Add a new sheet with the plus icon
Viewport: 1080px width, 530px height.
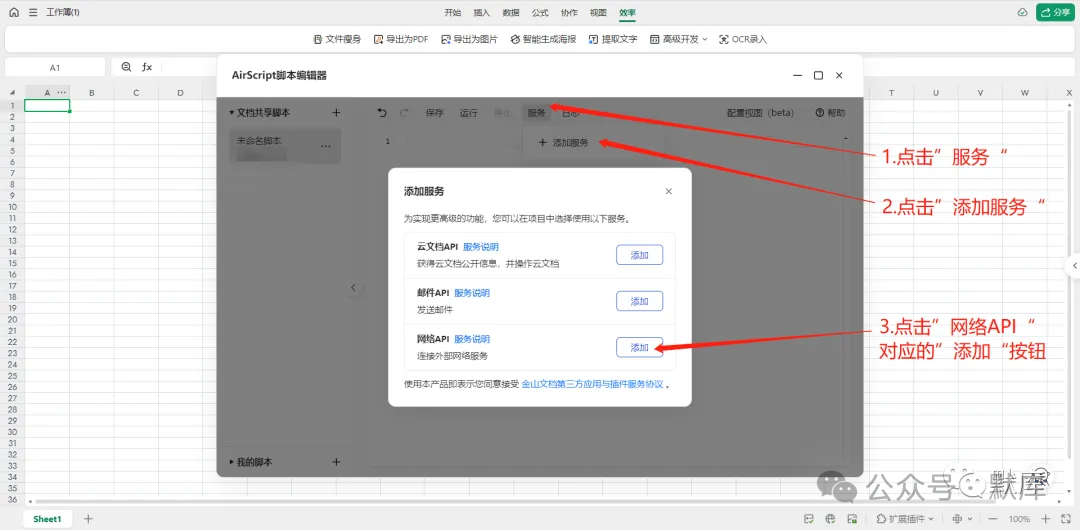pos(87,519)
